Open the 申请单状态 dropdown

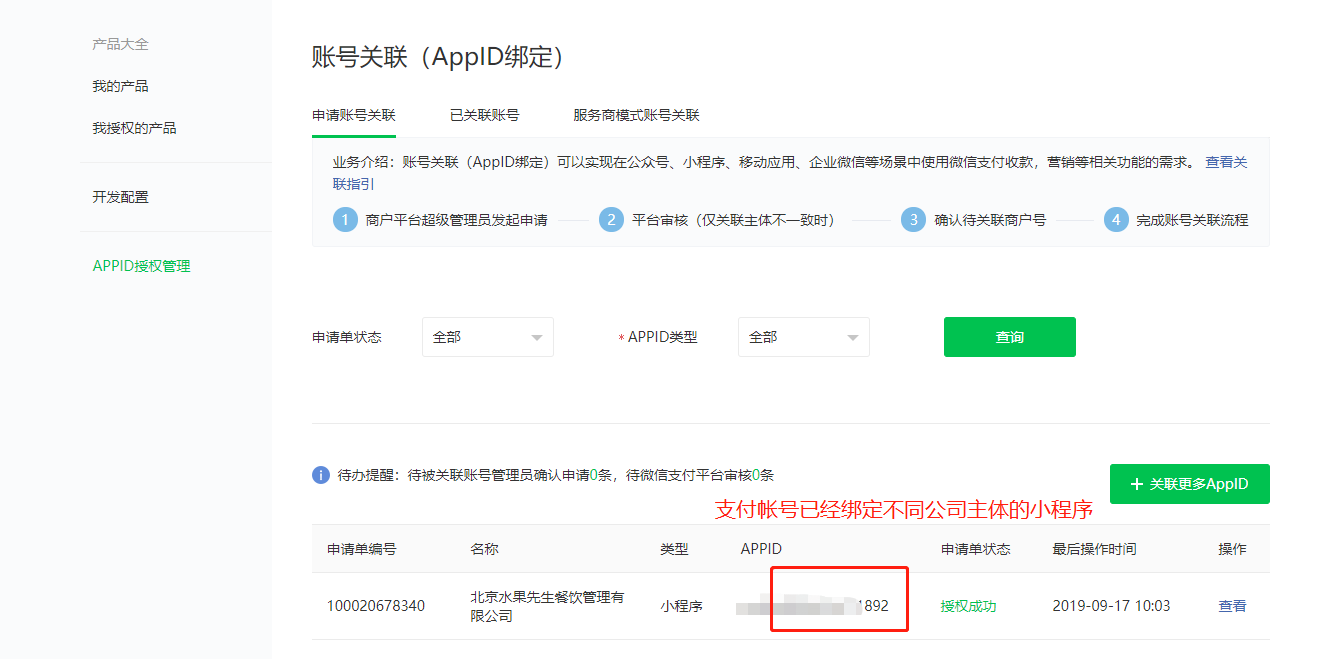[488, 337]
